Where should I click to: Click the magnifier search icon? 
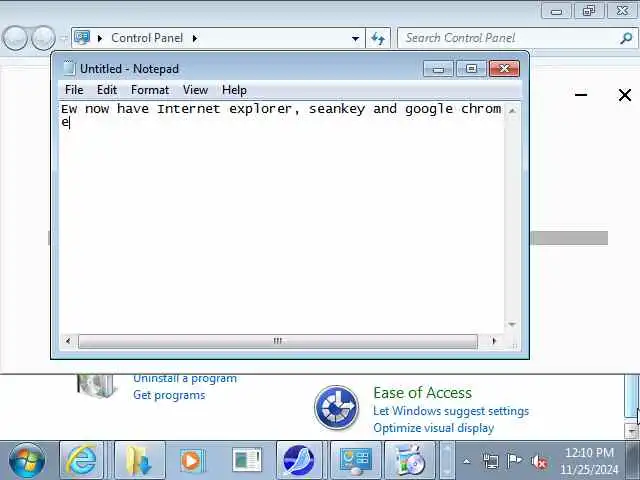(626, 38)
